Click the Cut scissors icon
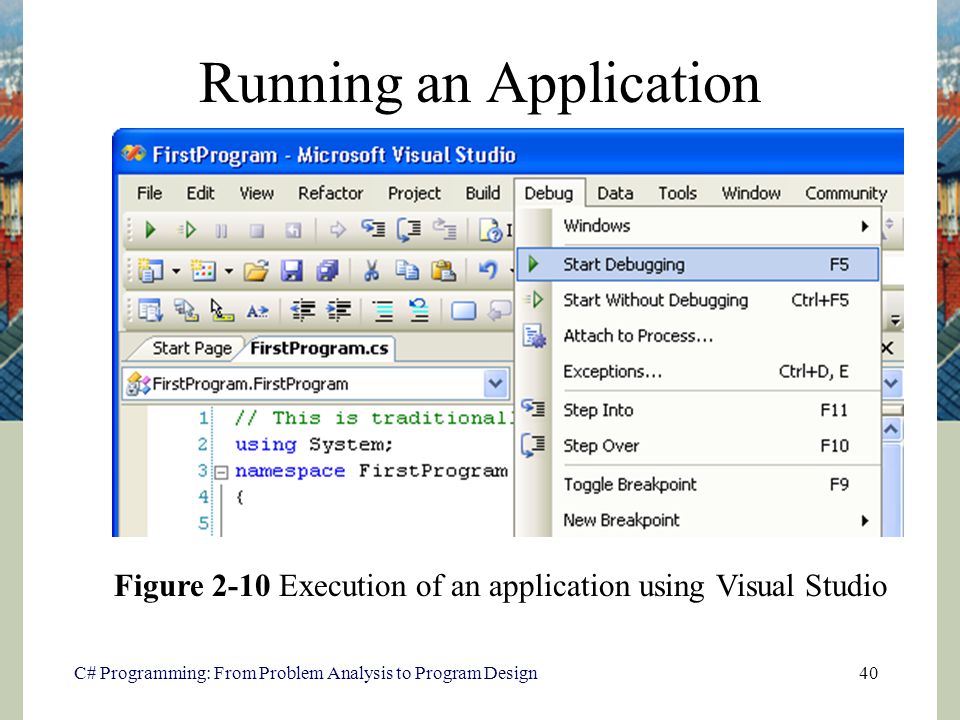 pos(371,270)
